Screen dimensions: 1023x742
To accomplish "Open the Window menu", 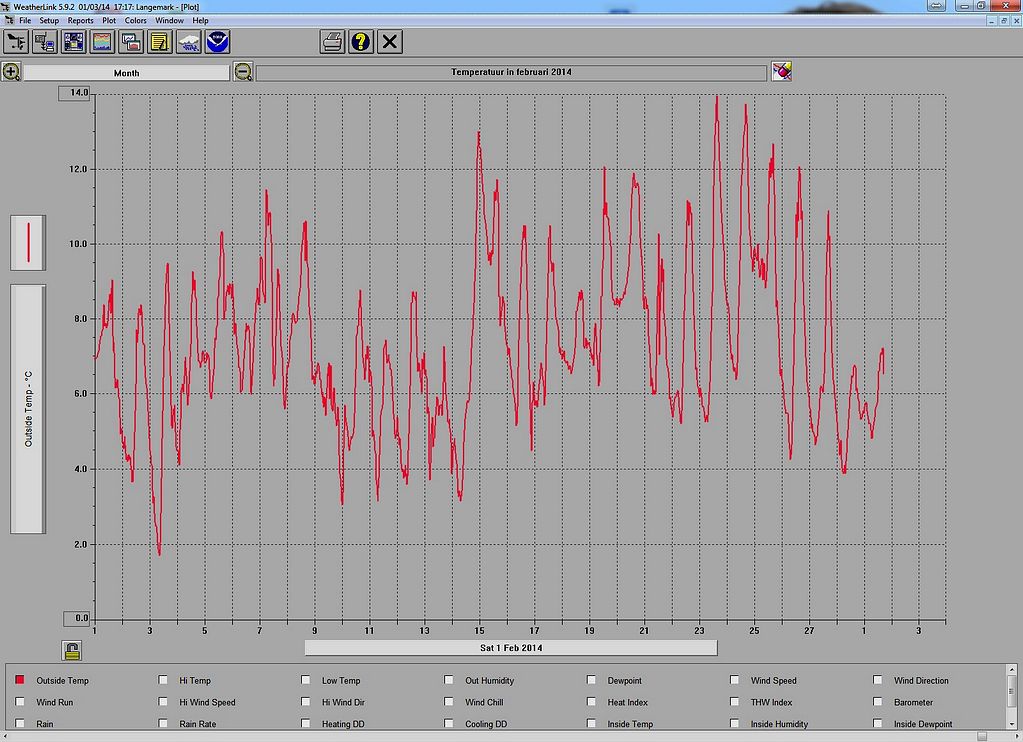I will [169, 20].
